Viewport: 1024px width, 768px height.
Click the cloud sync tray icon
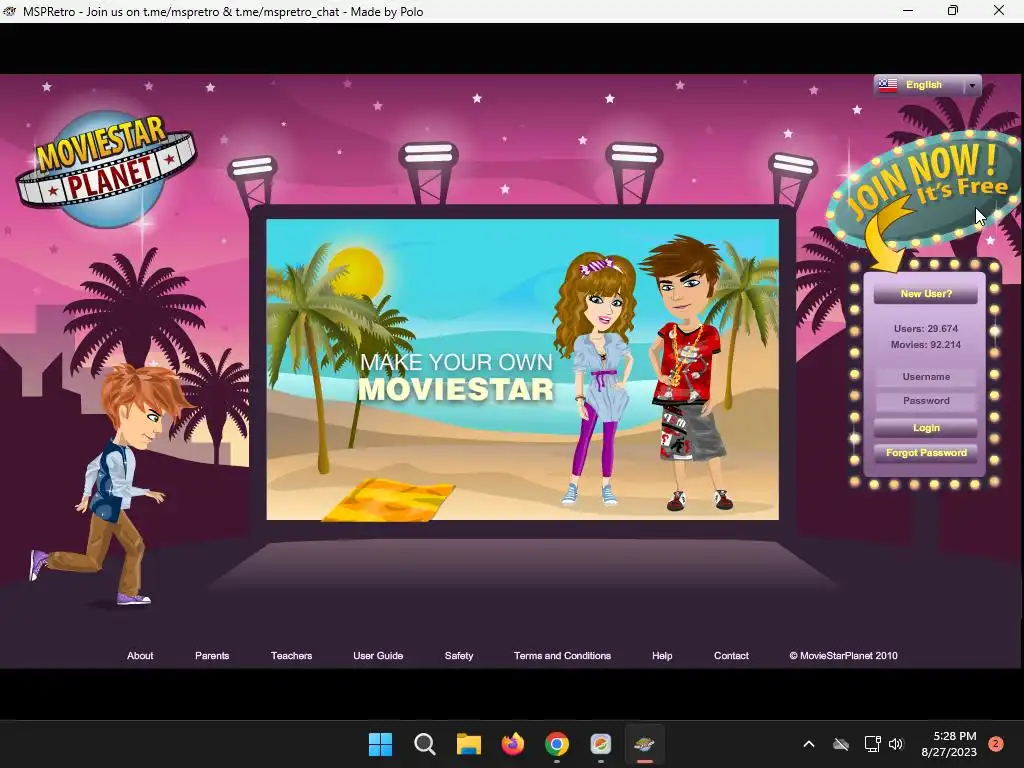tap(841, 744)
